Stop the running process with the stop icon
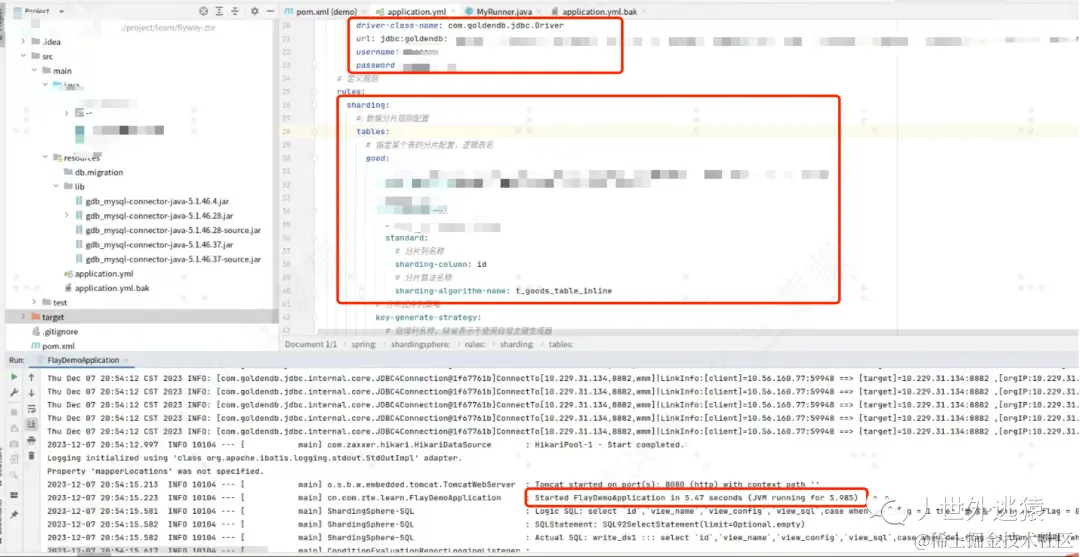 [14, 412]
